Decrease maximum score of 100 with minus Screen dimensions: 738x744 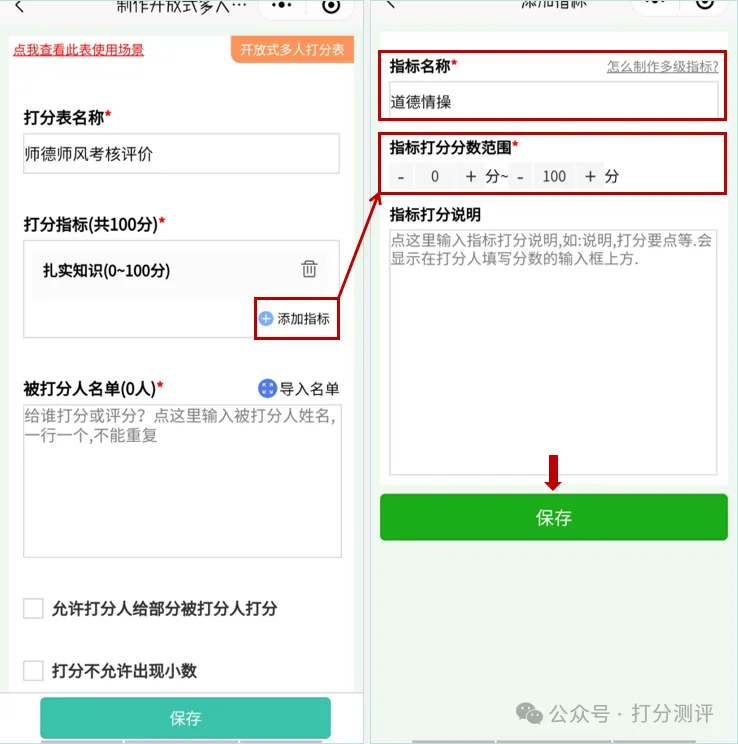(x=521, y=177)
